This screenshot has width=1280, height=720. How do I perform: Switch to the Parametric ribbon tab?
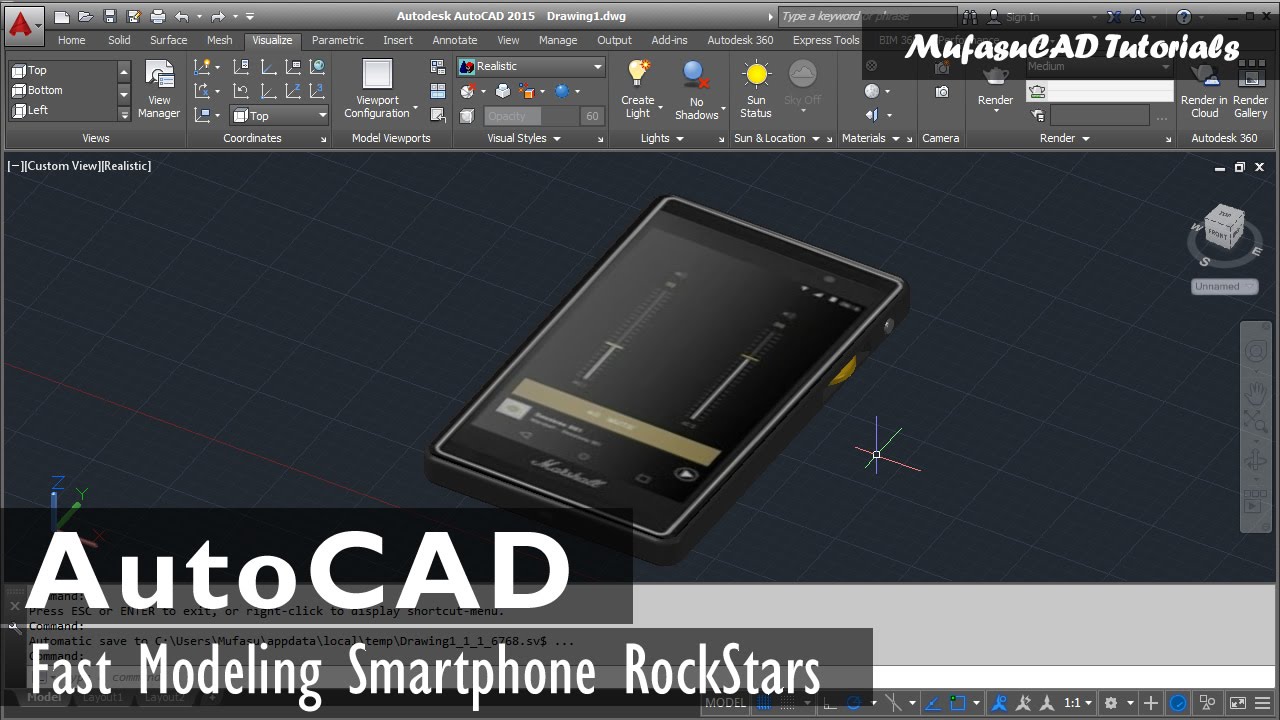click(337, 40)
